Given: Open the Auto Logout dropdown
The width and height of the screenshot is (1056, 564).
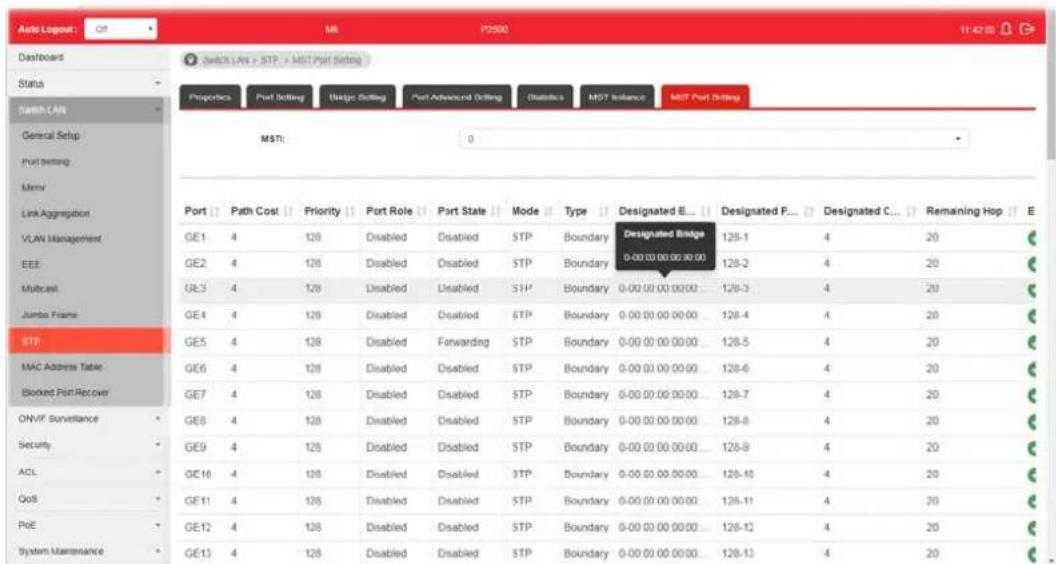Looking at the screenshot, I should pyautogui.click(x=121, y=29).
